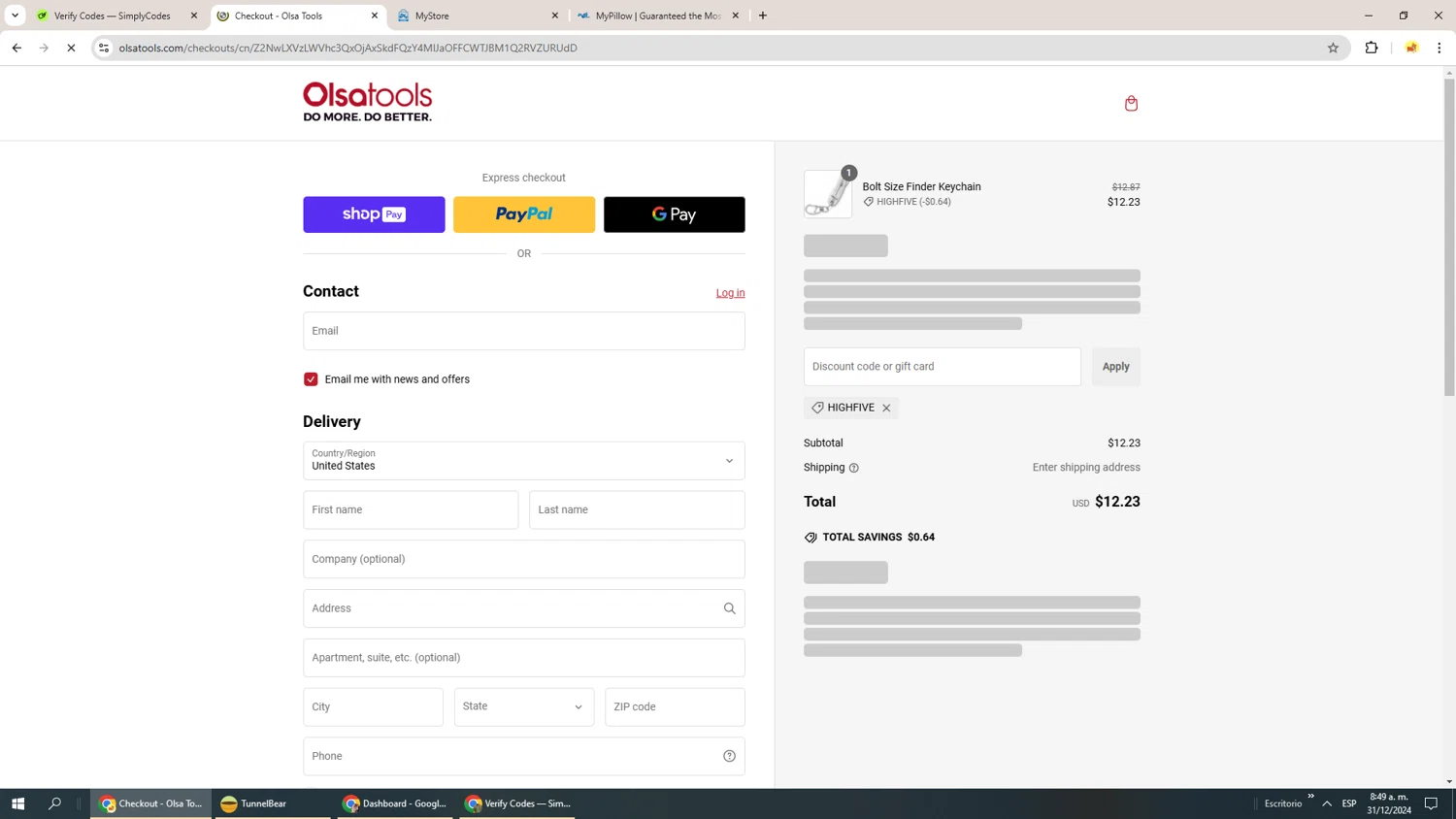Click the Bolt Size Finder Keychain thumbnail

point(828,194)
